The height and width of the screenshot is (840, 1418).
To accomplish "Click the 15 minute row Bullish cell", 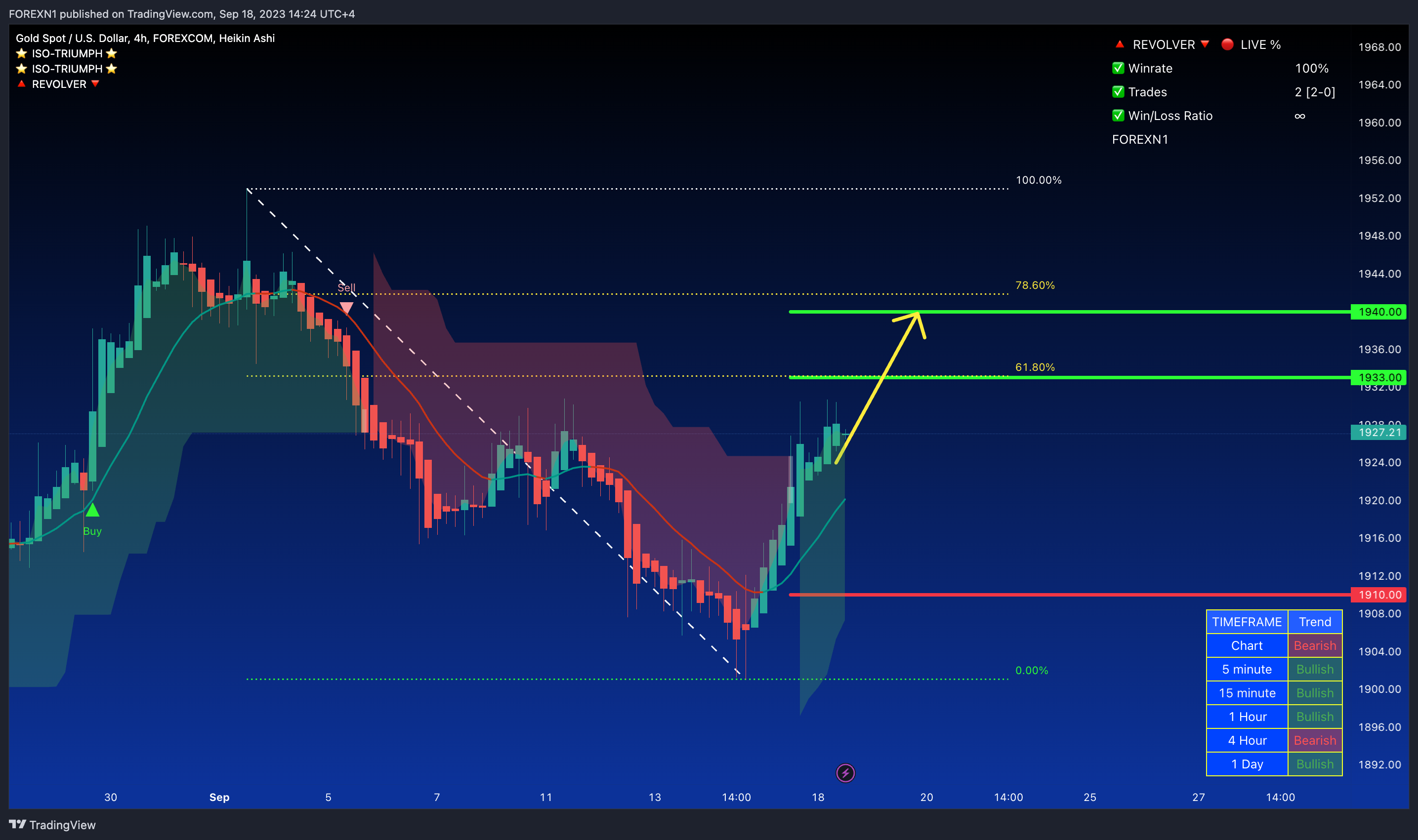I will pos(1315,693).
